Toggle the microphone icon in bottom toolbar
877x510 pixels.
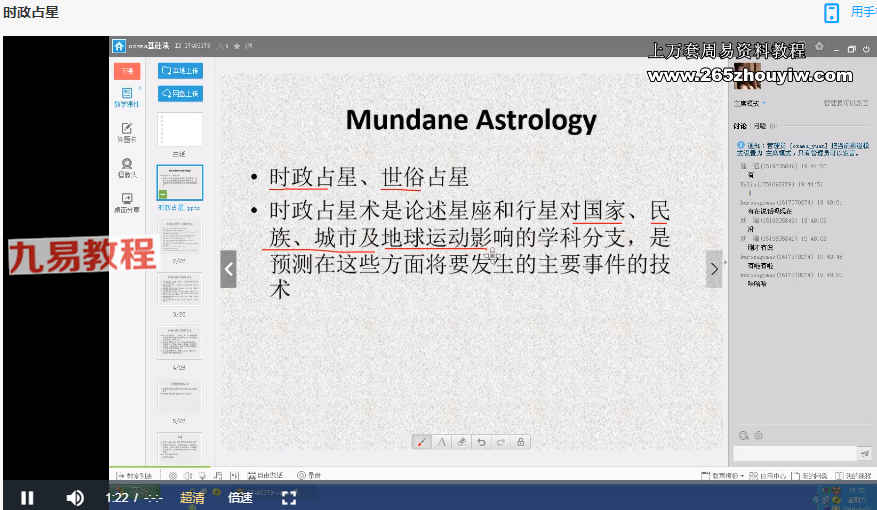pyautogui.click(x=202, y=475)
